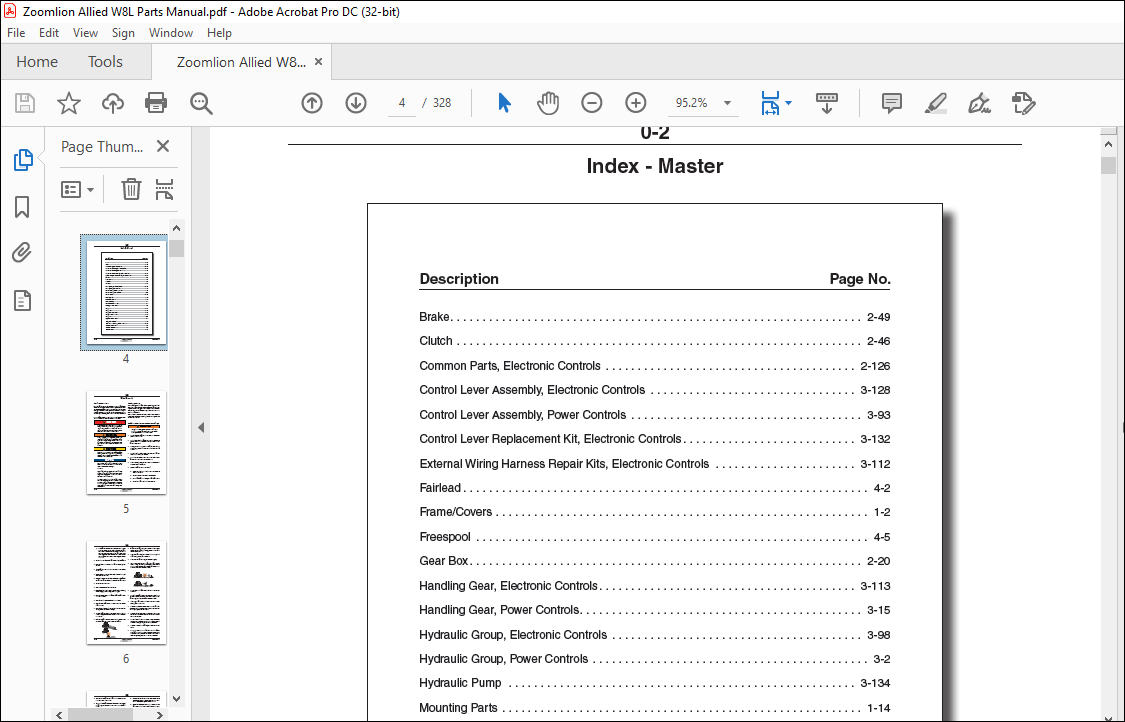Image resolution: width=1125 pixels, height=722 pixels.
Task: Click the Fit Width scrolling icon
Action: pyautogui.click(x=770, y=103)
